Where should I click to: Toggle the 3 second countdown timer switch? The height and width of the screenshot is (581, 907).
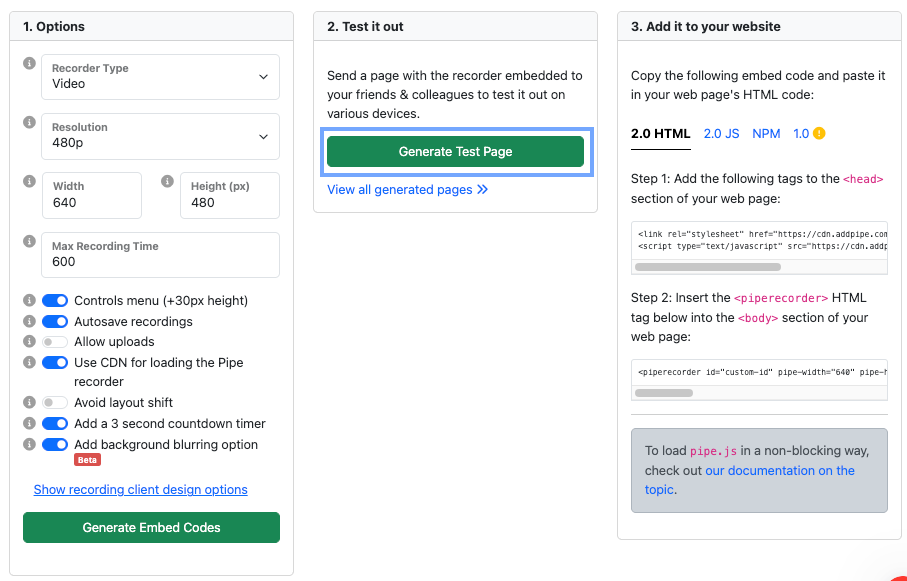click(x=55, y=424)
